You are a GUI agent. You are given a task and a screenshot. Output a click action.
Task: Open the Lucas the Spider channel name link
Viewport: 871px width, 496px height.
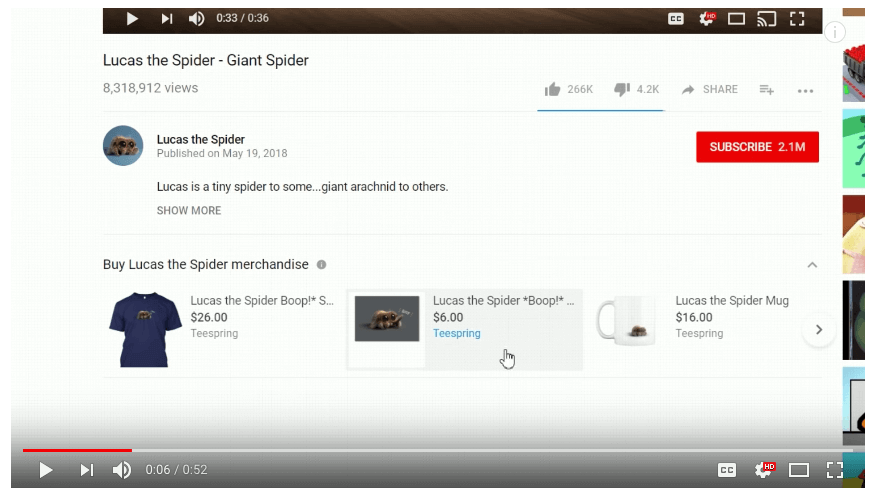(x=201, y=139)
